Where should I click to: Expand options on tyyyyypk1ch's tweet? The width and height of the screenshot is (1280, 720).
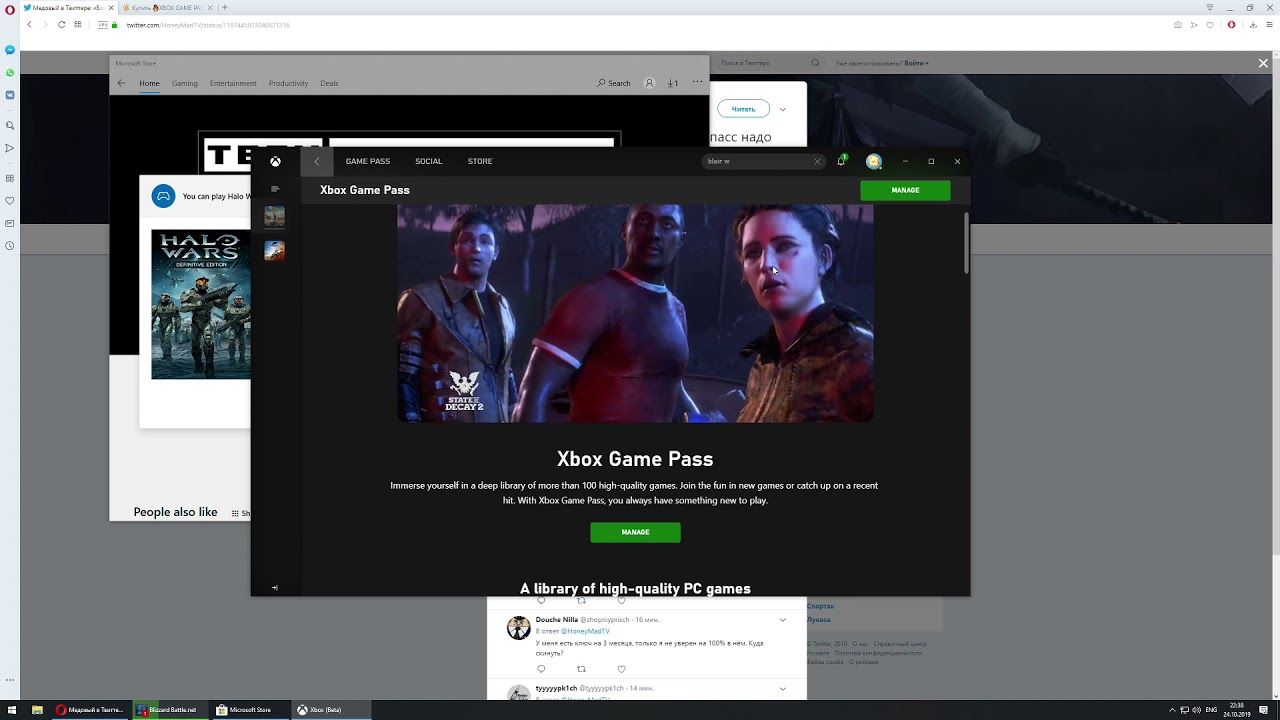782,689
